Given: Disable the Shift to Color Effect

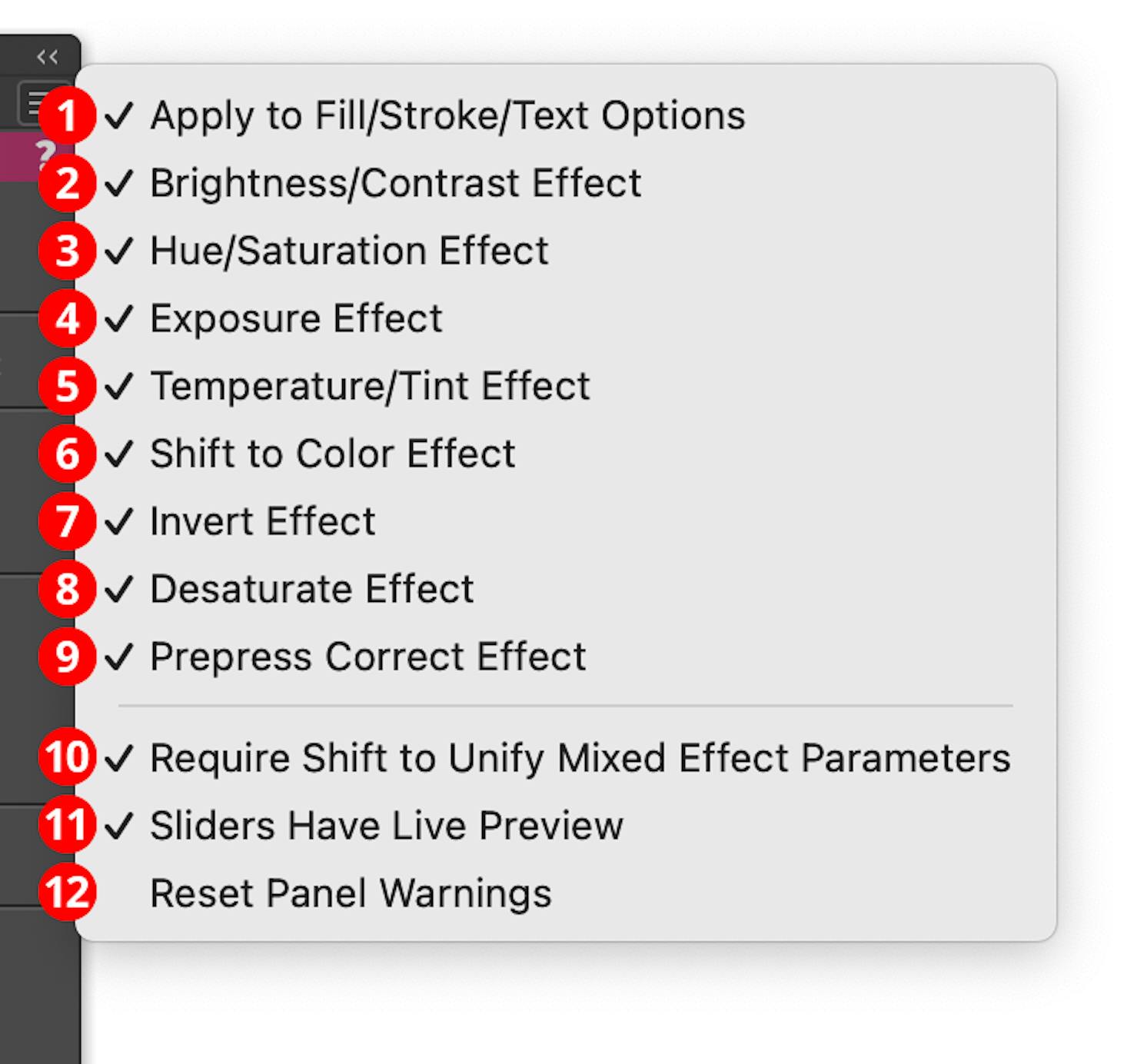Looking at the screenshot, I should [332, 454].
